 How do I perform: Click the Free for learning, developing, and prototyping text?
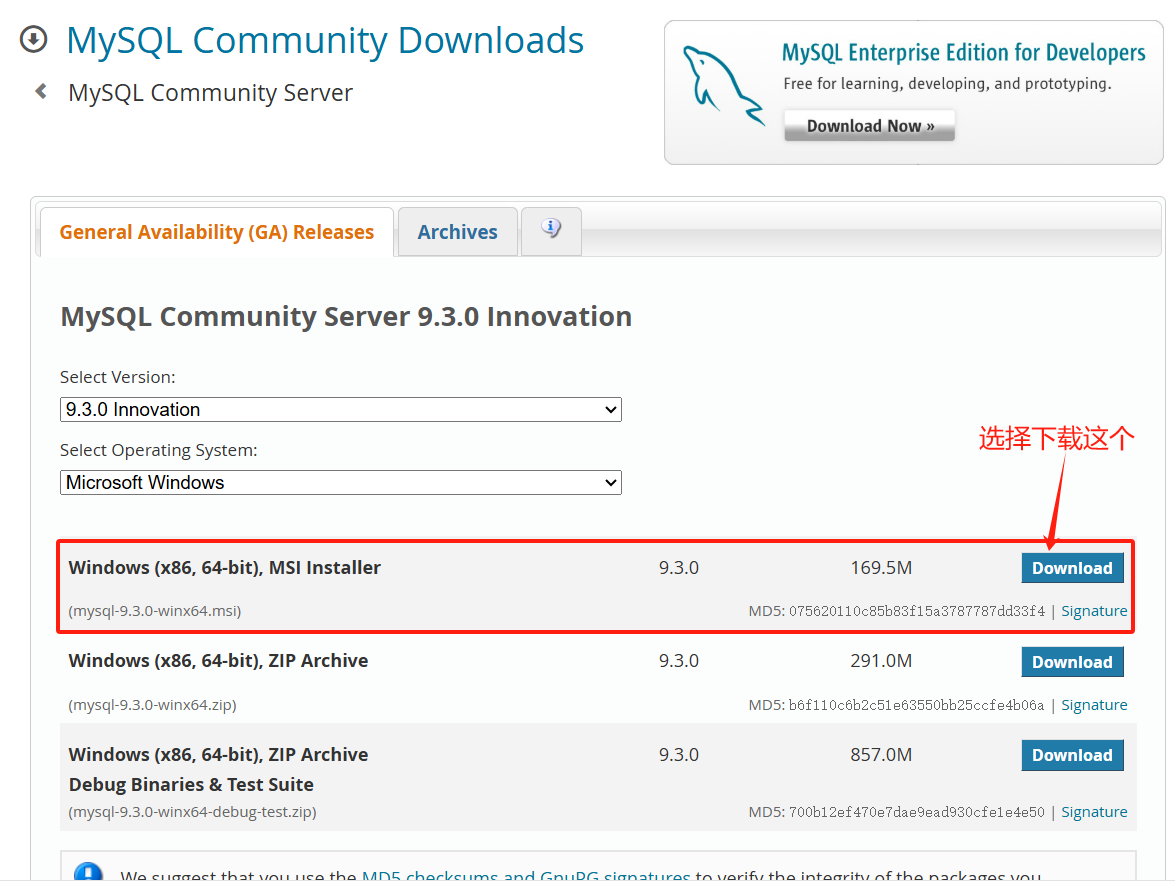coord(947,84)
